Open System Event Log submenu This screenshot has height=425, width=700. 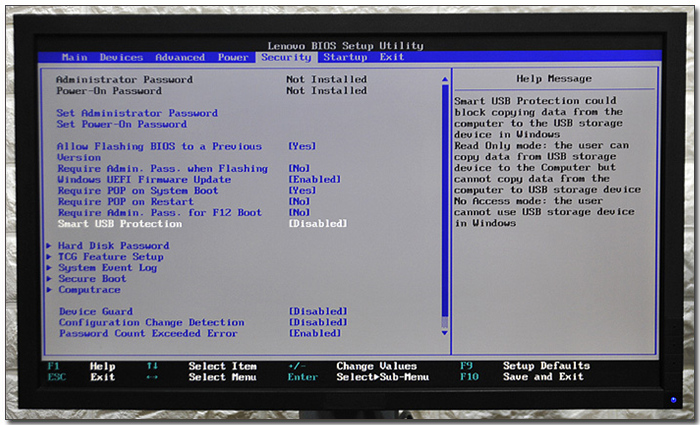tap(108, 268)
